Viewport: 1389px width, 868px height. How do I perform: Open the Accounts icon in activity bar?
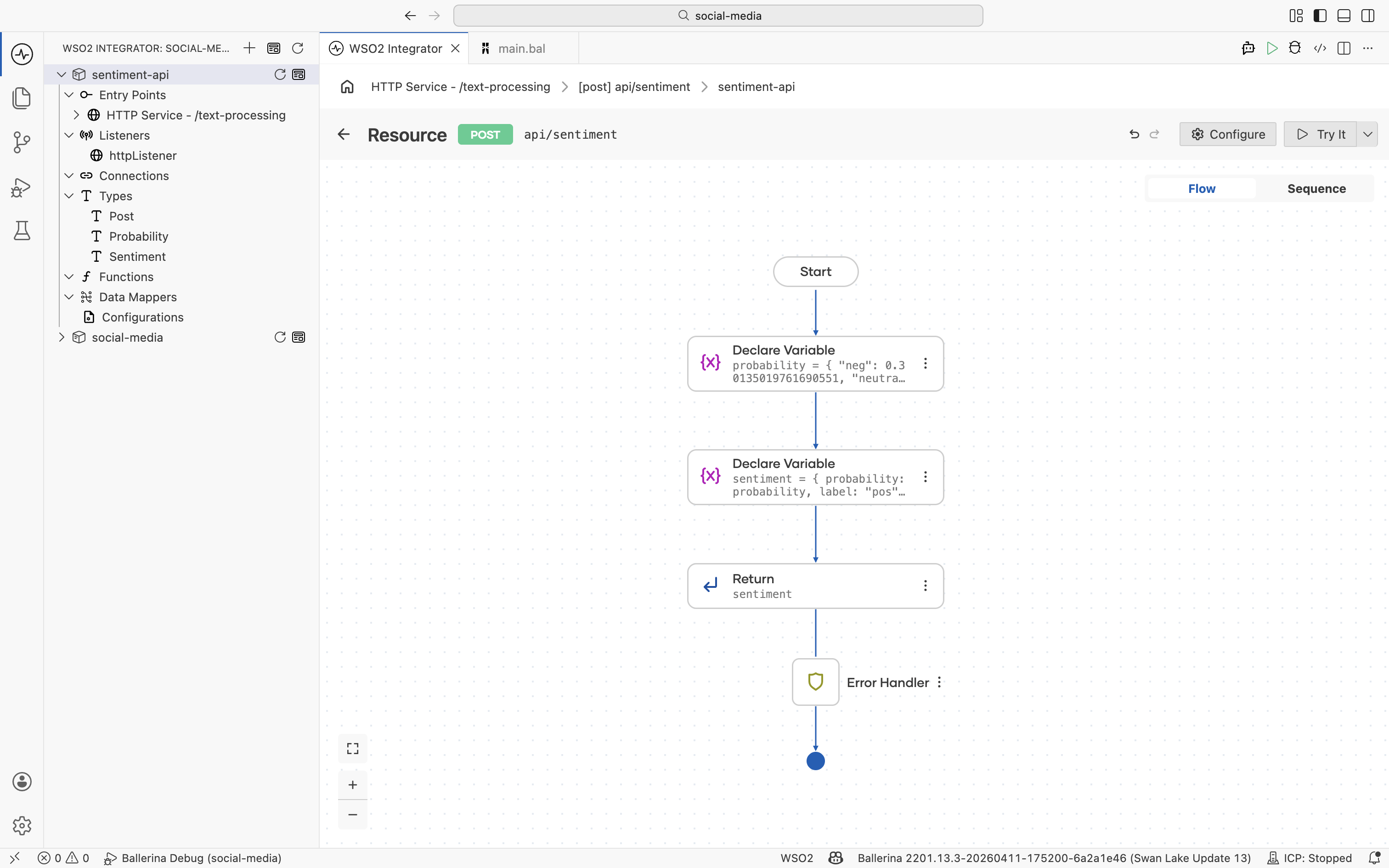[22, 782]
